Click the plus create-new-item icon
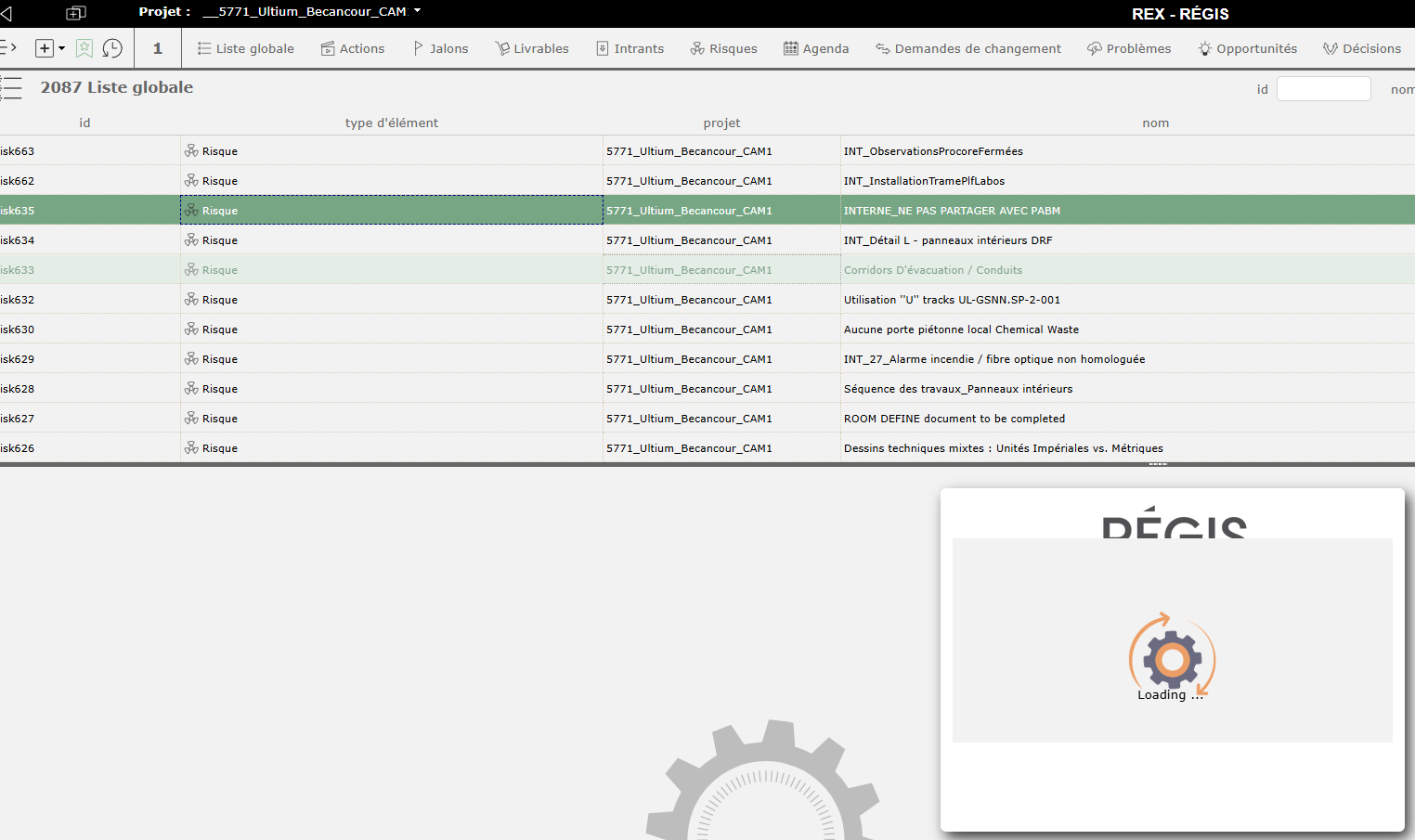The height and width of the screenshot is (840, 1415). pos(44,48)
